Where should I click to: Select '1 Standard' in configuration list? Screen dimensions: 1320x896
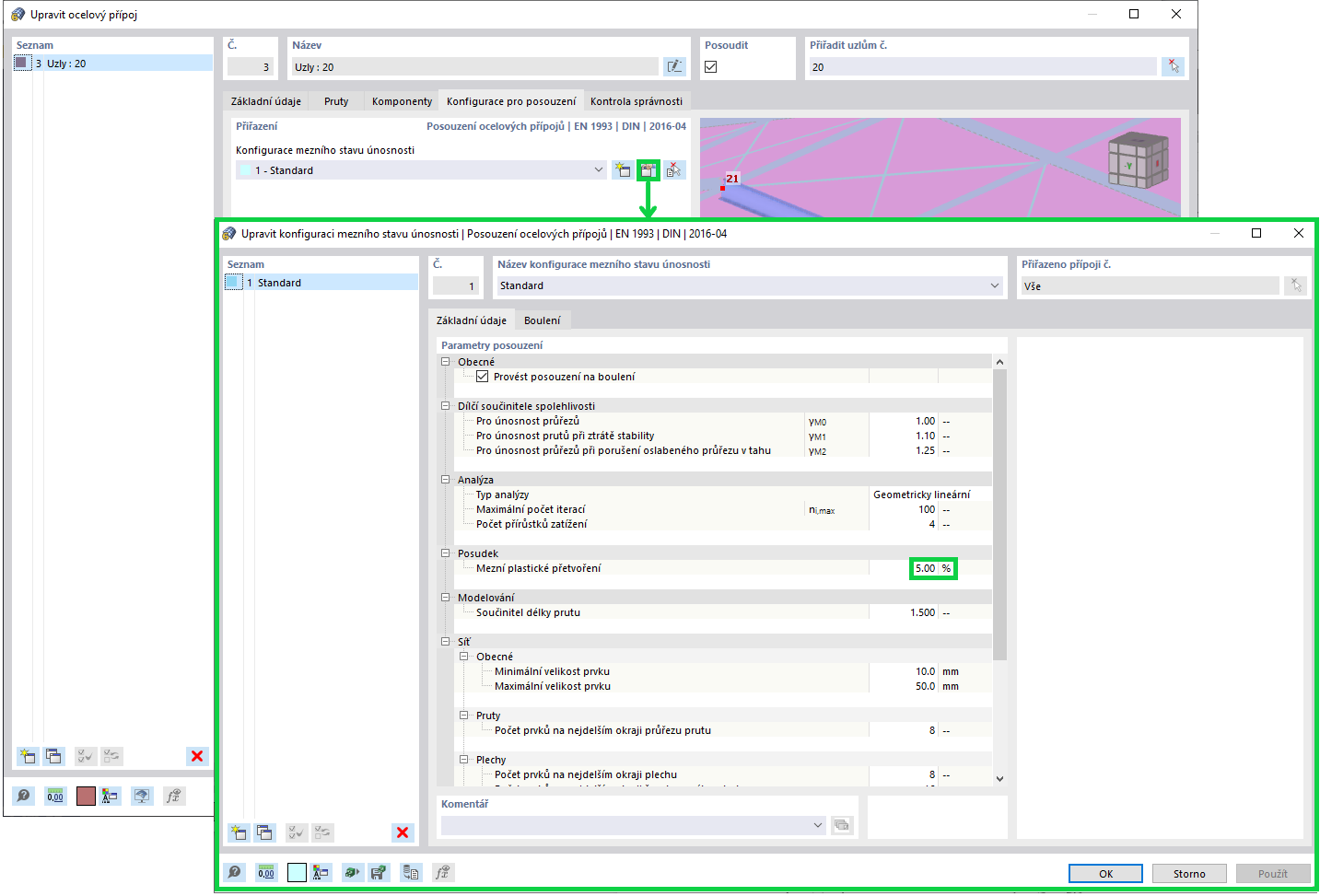[321, 283]
